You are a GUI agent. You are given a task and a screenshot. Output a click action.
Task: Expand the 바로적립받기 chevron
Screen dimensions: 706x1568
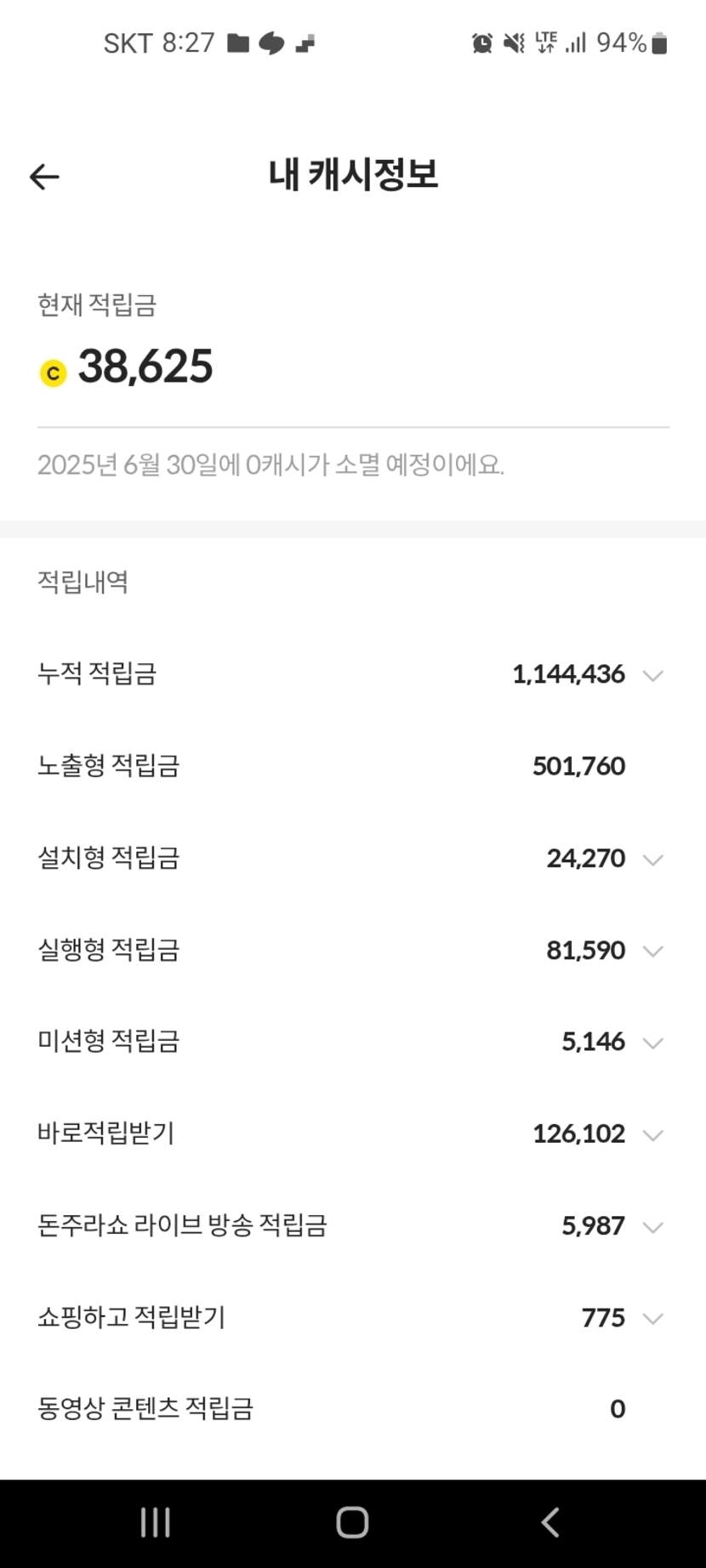click(652, 1134)
